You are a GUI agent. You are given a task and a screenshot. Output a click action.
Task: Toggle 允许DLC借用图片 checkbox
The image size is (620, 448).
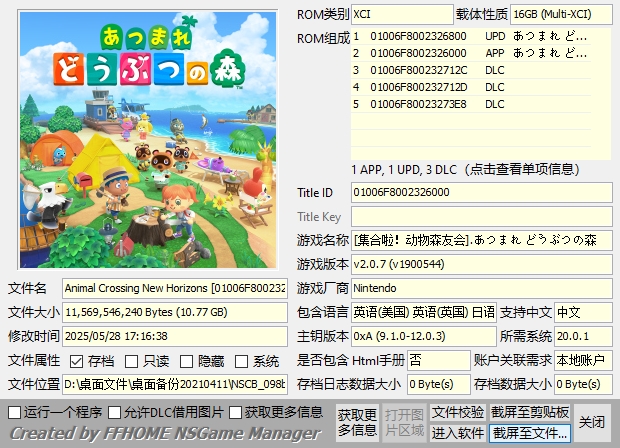(x=114, y=412)
